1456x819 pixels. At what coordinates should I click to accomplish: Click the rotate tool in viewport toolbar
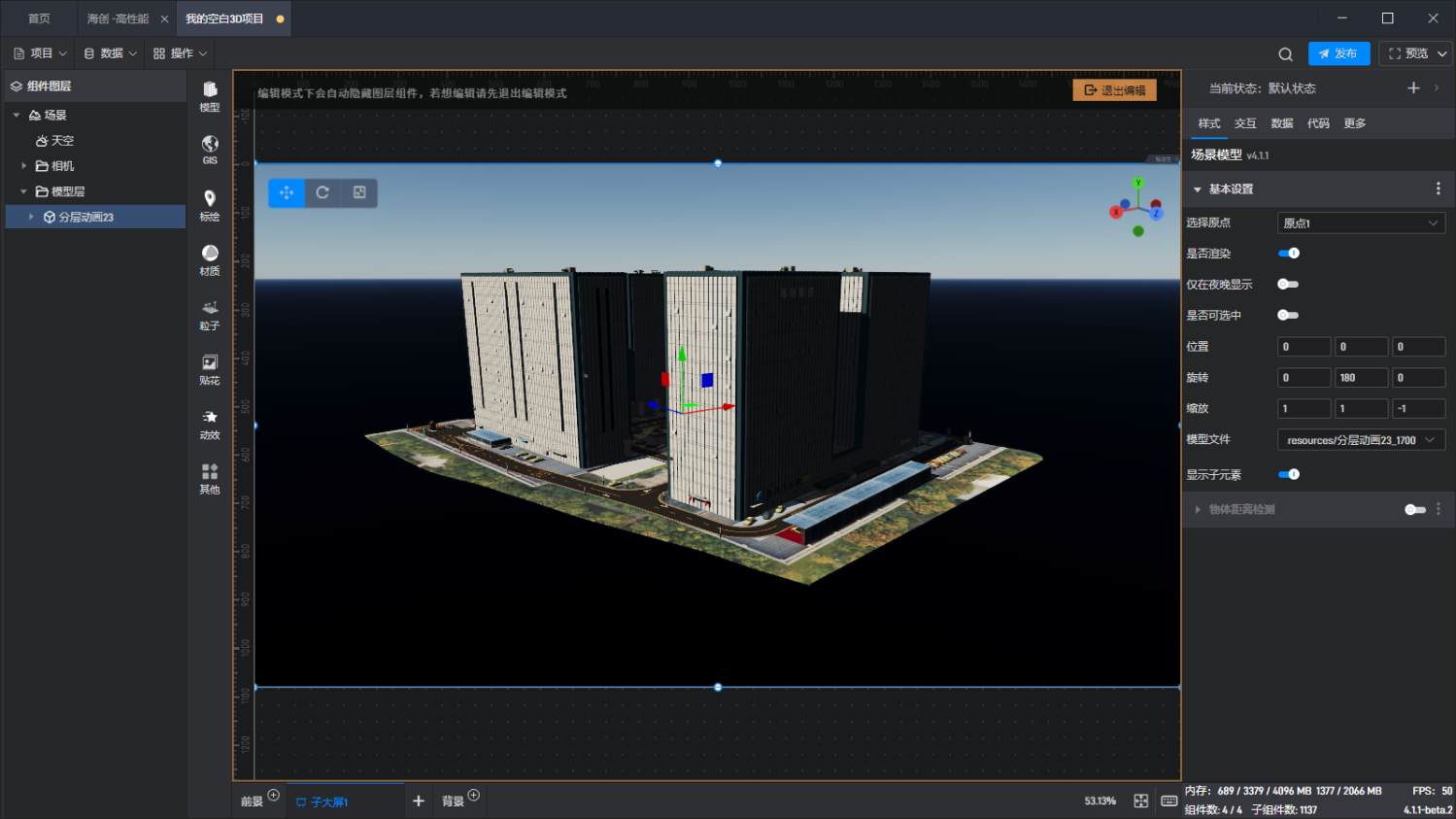[x=322, y=192]
